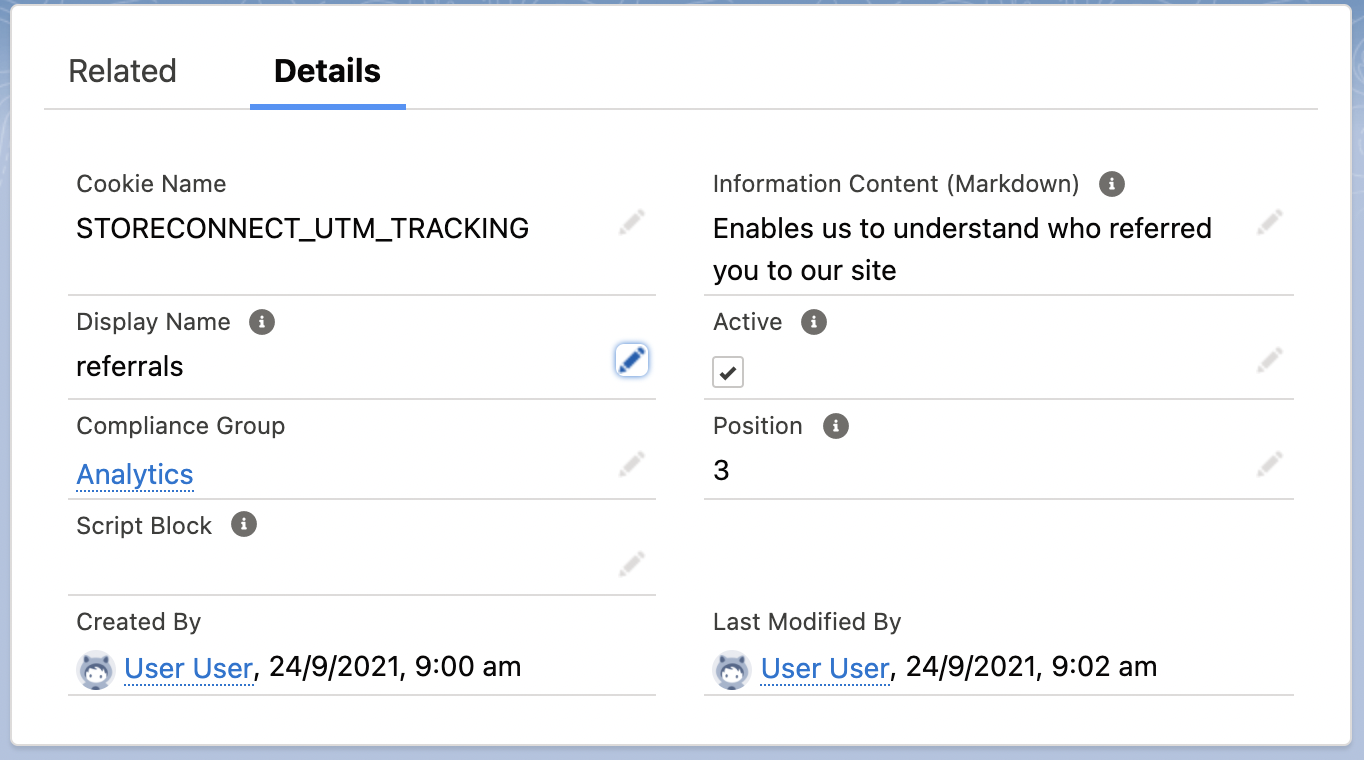1364x760 pixels.
Task: Switch to the Related tab
Action: tap(122, 71)
